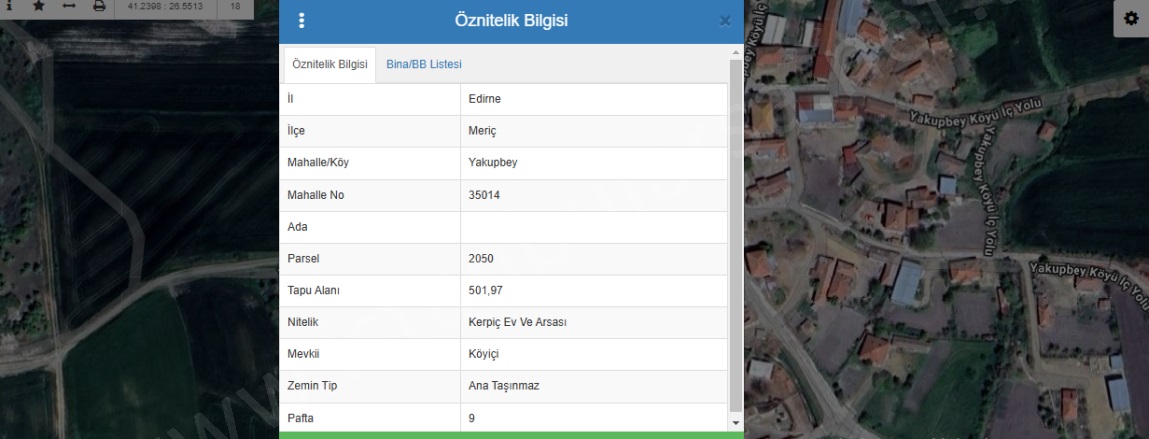
Task: Click the info icon in the map toolbar
Action: [x=8, y=6]
